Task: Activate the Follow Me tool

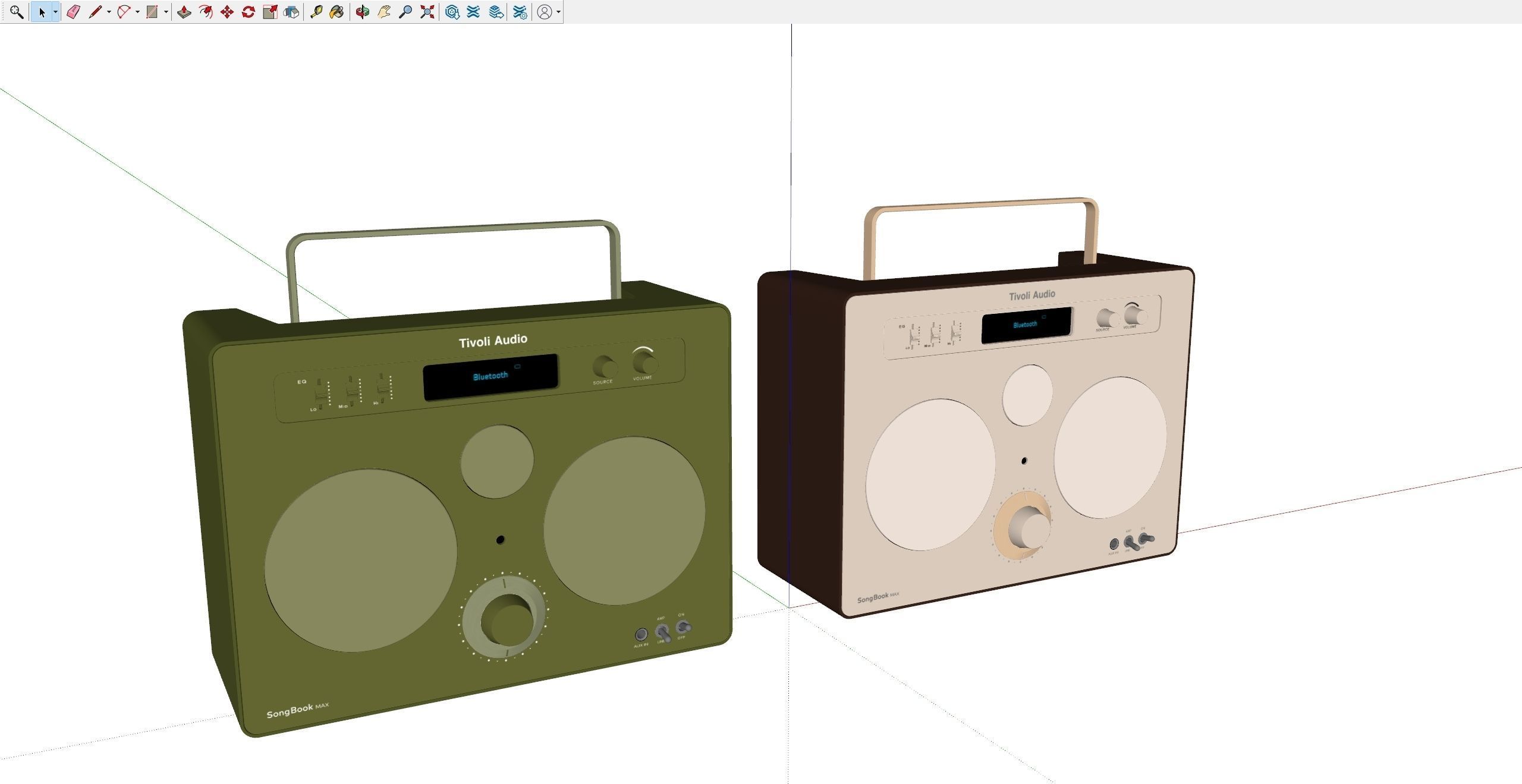Action: 206,11
